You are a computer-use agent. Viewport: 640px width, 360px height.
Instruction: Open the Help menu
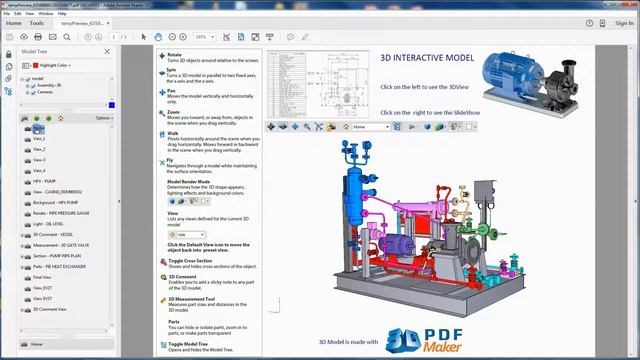(x=62, y=13)
